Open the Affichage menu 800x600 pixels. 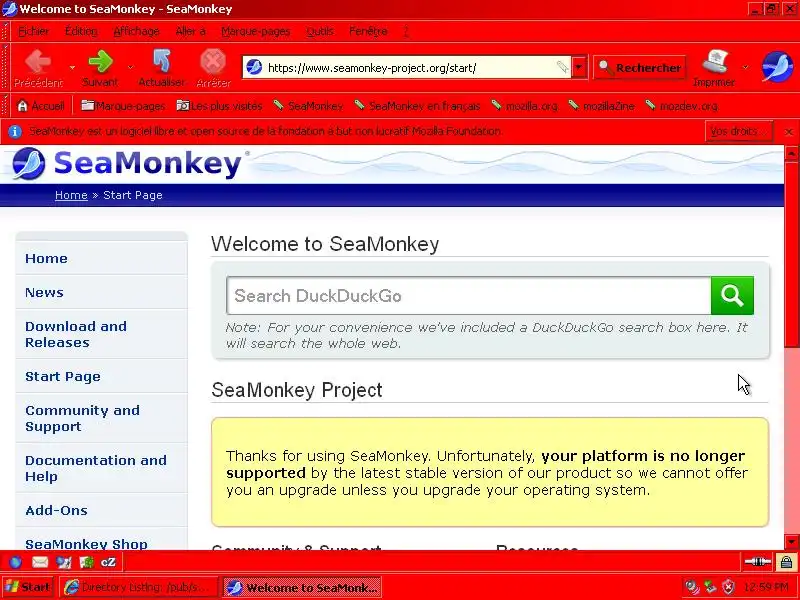click(136, 31)
